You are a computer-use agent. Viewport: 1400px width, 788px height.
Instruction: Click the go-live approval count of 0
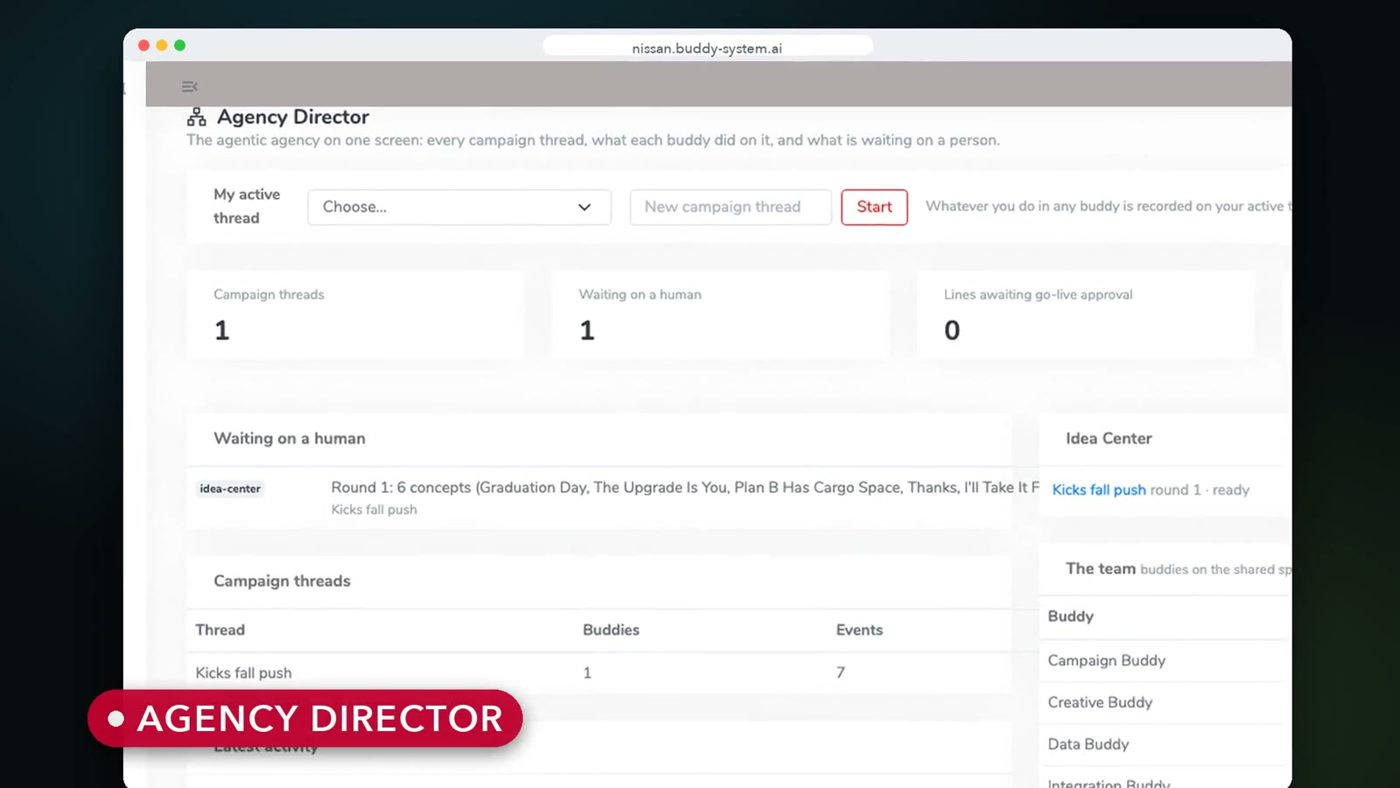[952, 331]
